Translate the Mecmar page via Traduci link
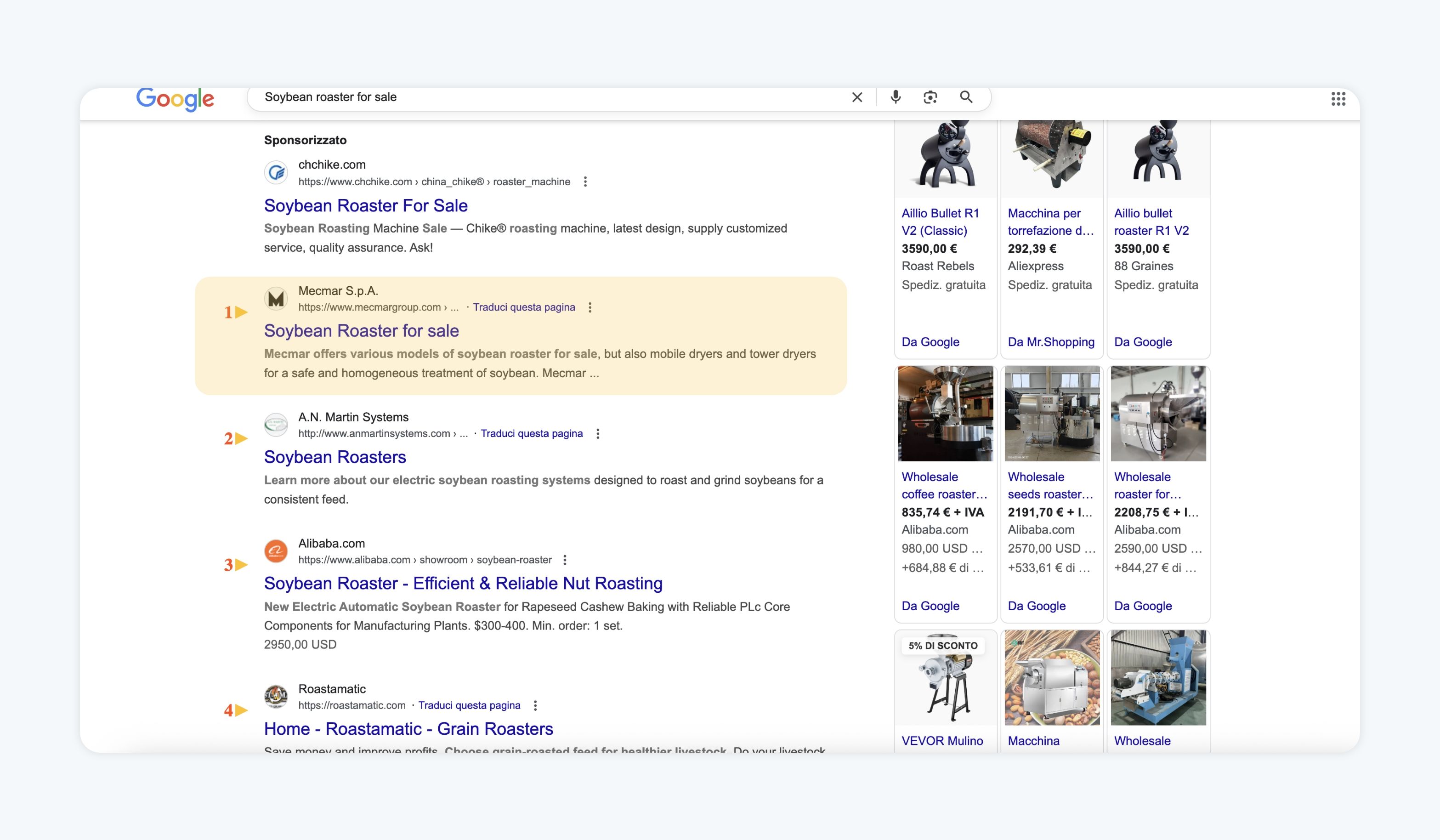This screenshot has width=1440, height=840. tap(524, 307)
